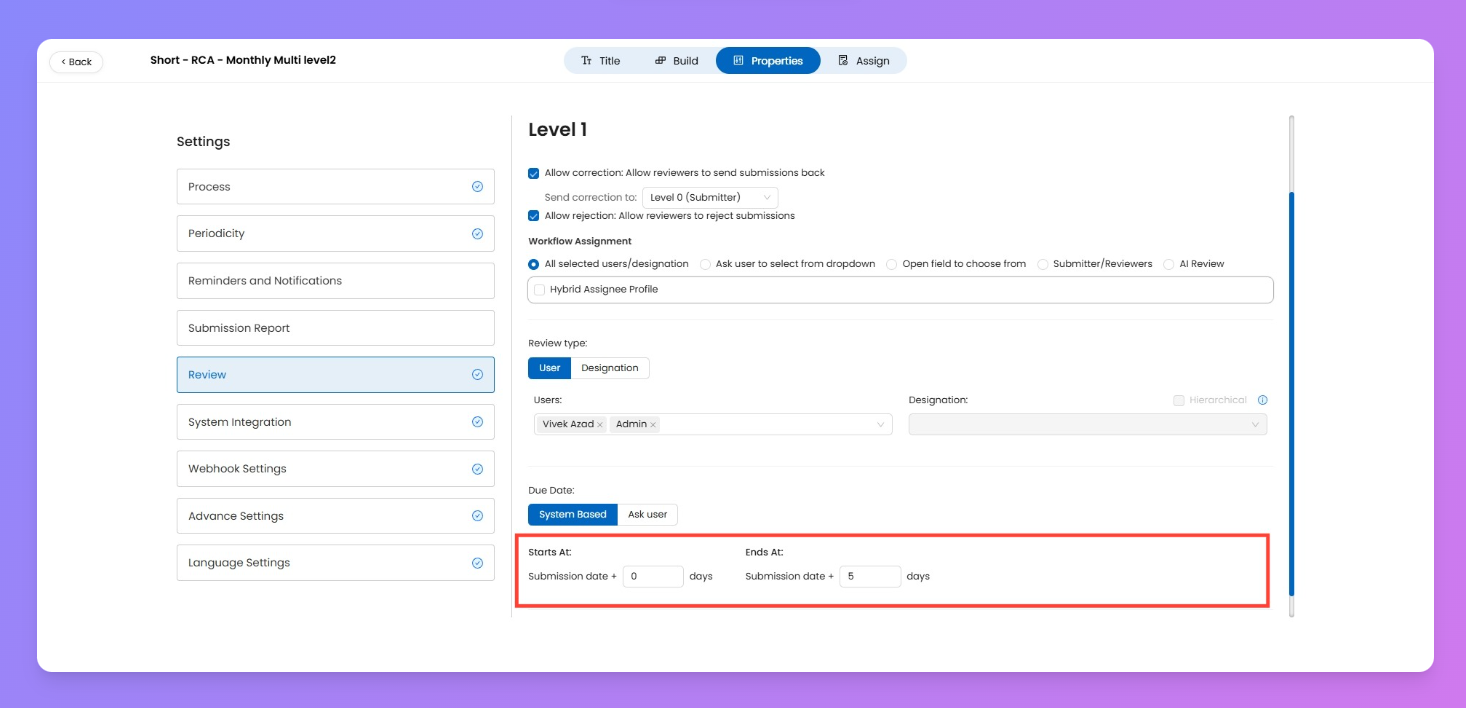The width and height of the screenshot is (1466, 708).
Task: Click Ends At days input field
Action: [x=870, y=577]
